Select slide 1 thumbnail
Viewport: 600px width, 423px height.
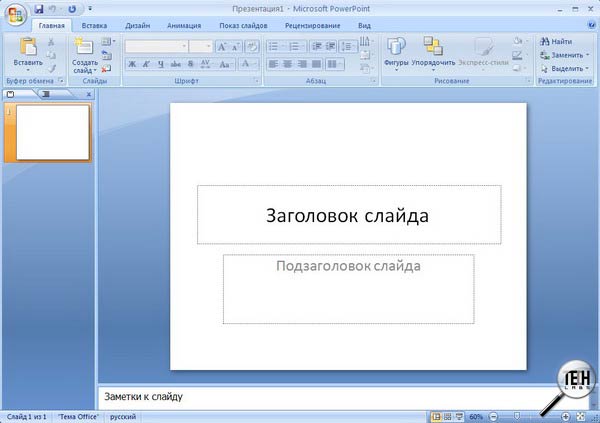(x=52, y=132)
